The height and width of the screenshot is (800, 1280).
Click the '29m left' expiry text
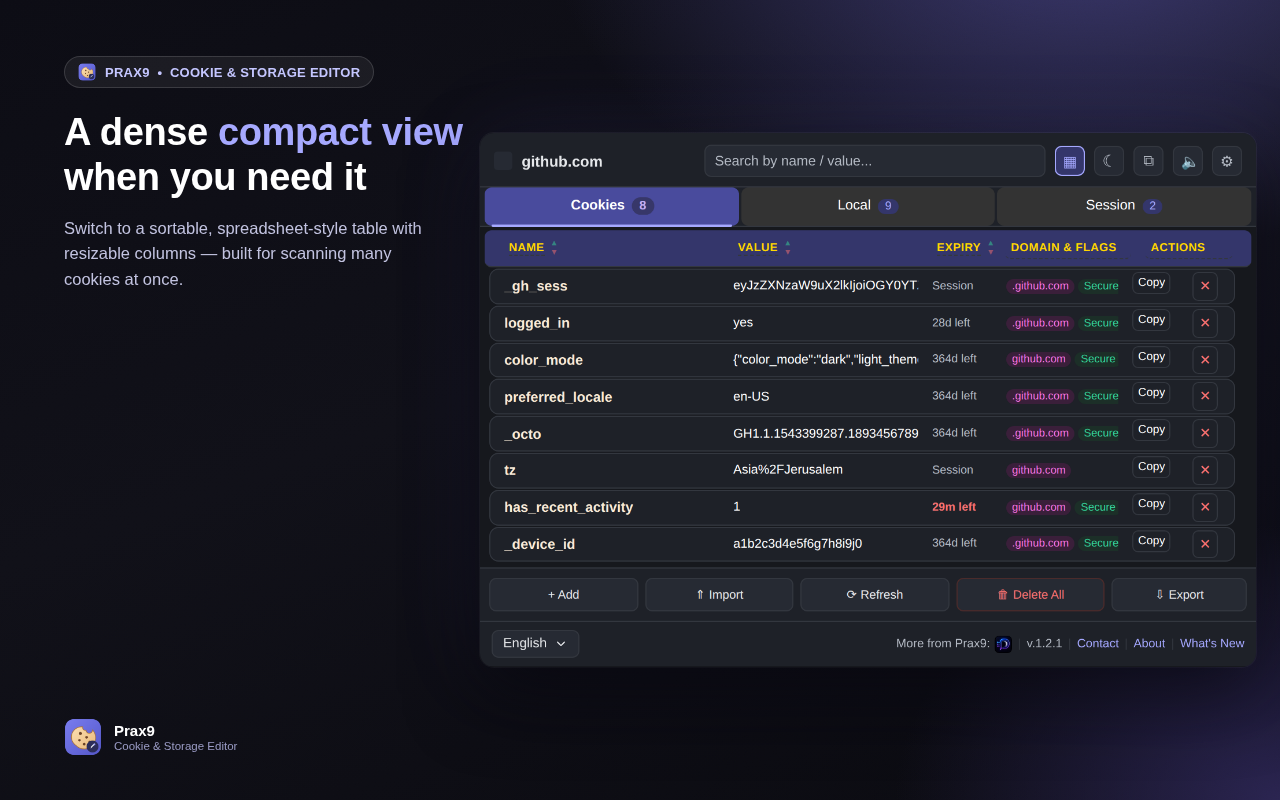click(954, 507)
